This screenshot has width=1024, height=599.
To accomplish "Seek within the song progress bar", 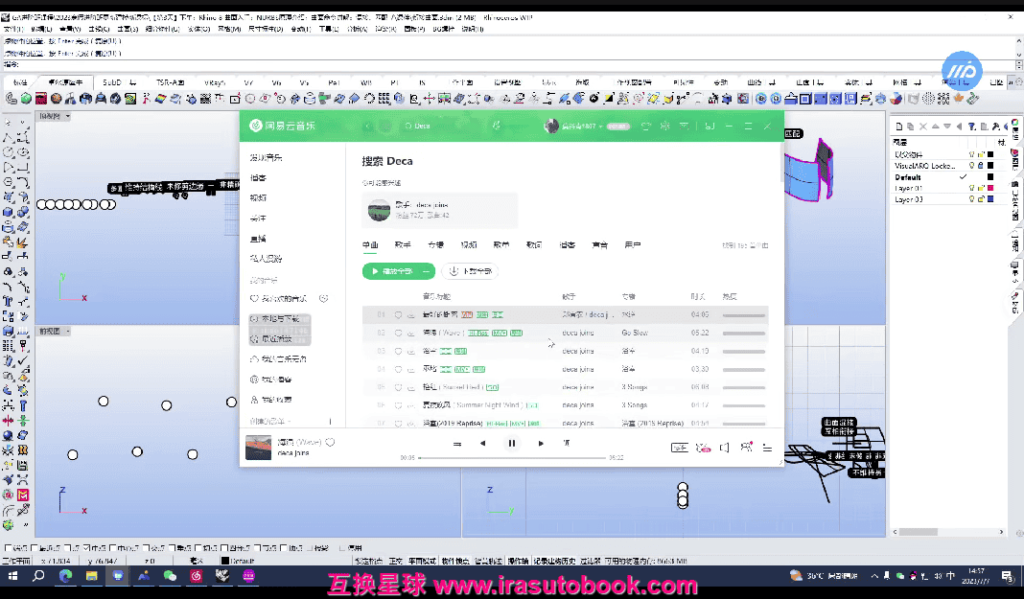I will (512, 458).
